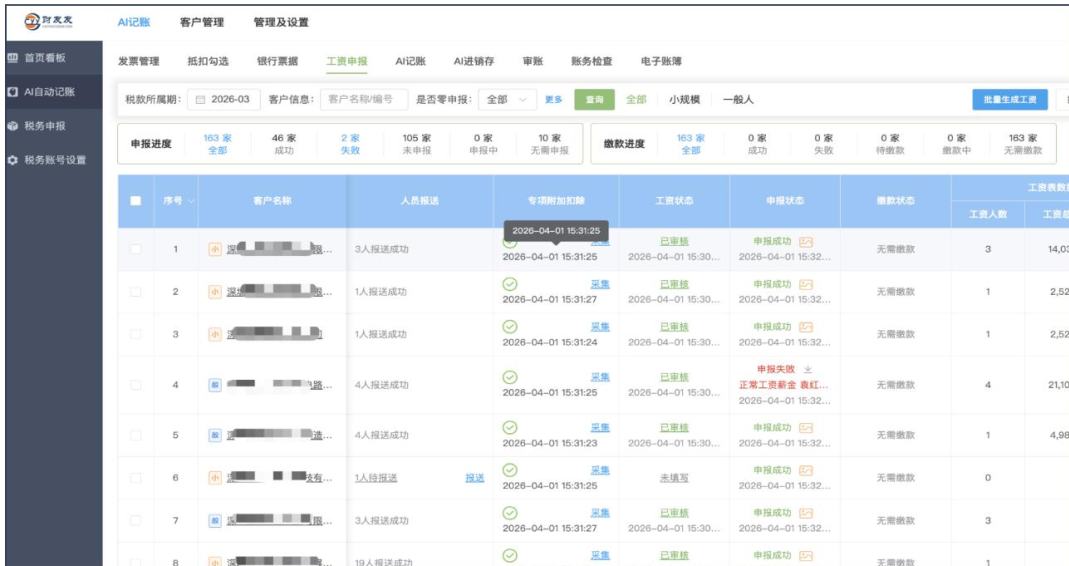Select the 工资申报 tab
This screenshot has width=1069, height=566.
pos(347,61)
